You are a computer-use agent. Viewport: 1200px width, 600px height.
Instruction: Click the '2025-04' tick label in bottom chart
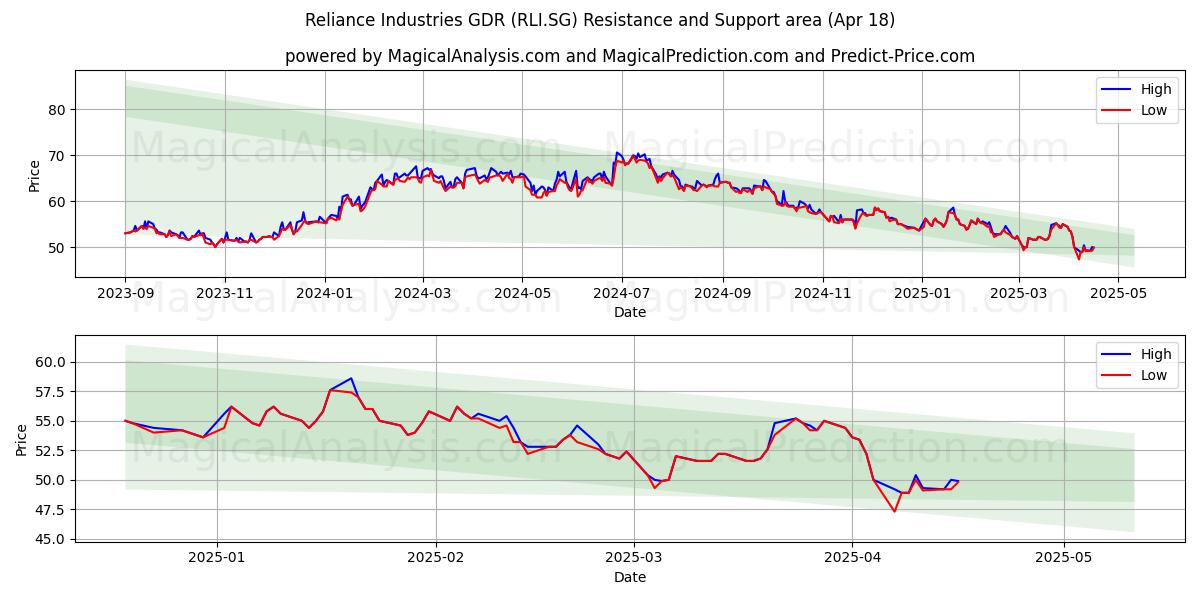pyautogui.click(x=852, y=560)
